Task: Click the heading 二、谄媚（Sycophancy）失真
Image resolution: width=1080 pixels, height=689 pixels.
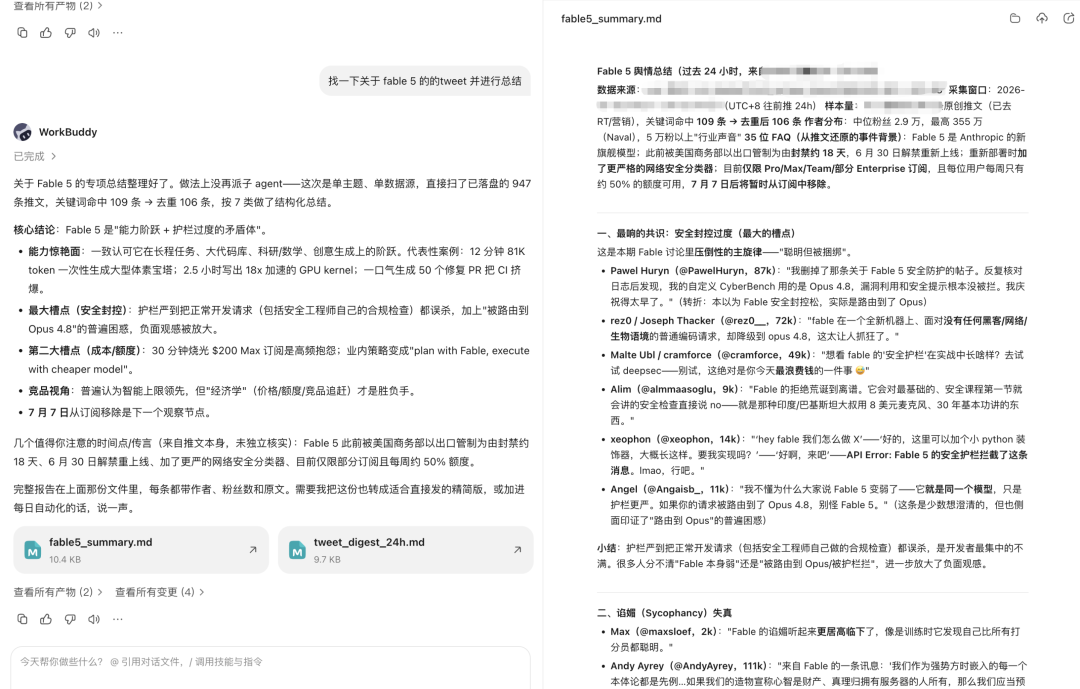Action: 664,613
